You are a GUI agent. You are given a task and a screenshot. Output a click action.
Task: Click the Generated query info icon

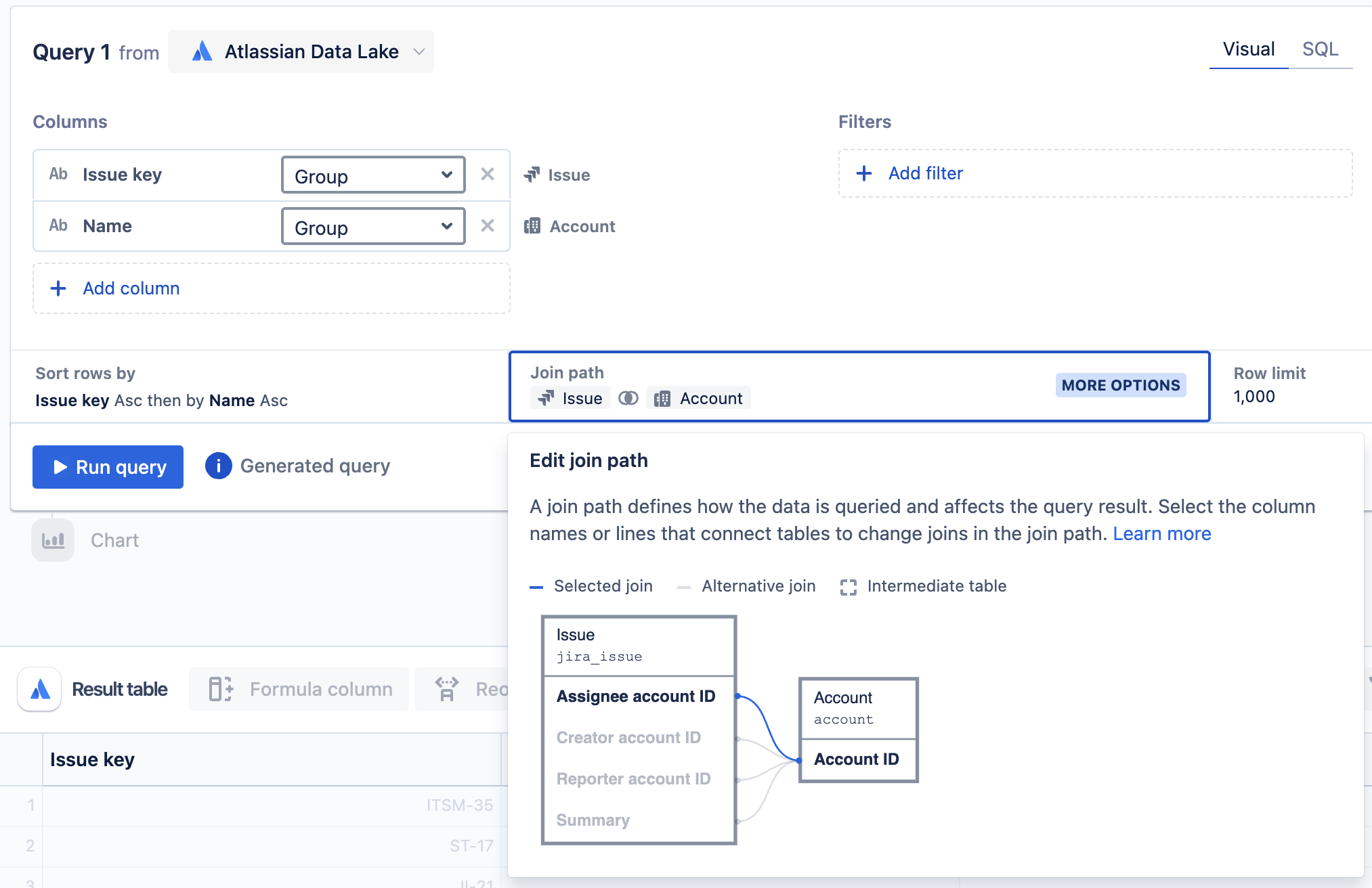(x=219, y=466)
